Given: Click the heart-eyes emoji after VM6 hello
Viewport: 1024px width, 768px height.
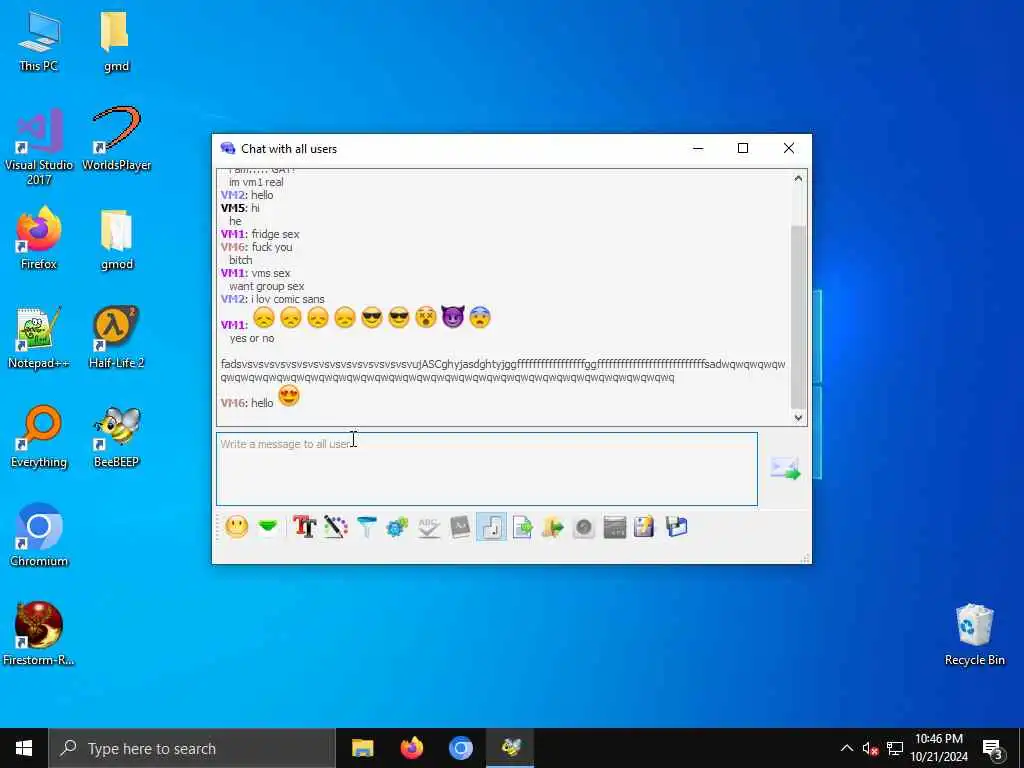Looking at the screenshot, I should (x=289, y=396).
